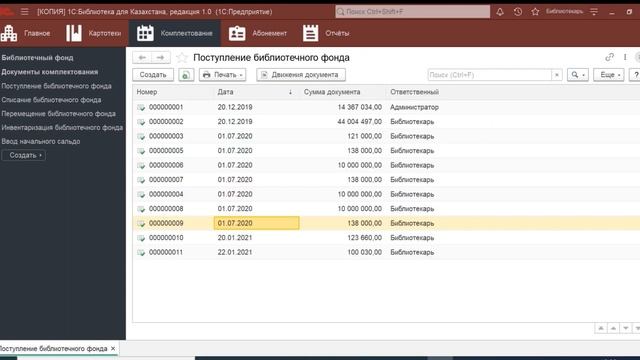Click the amount 14 387 034,00
This screenshot has height=360, width=640.
click(x=360, y=107)
